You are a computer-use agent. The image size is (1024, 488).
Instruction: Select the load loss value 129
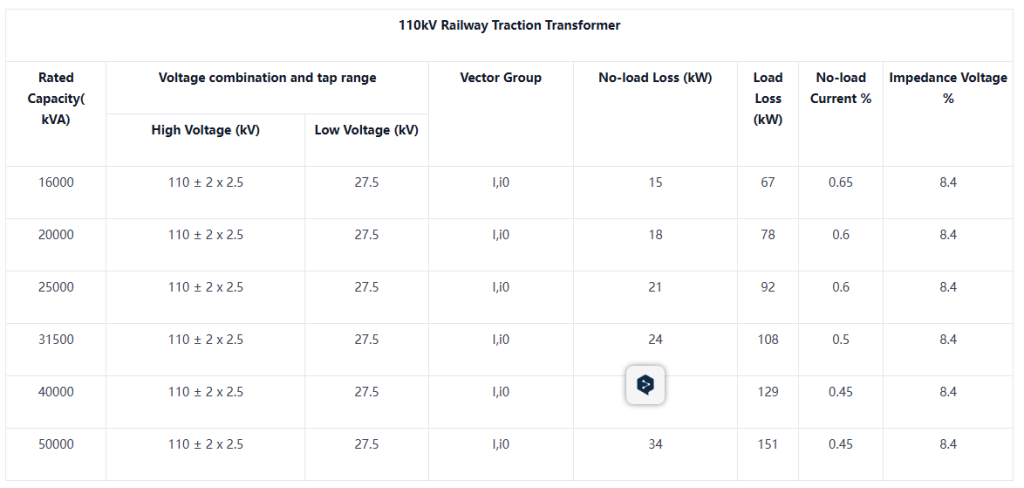pyautogui.click(x=768, y=392)
